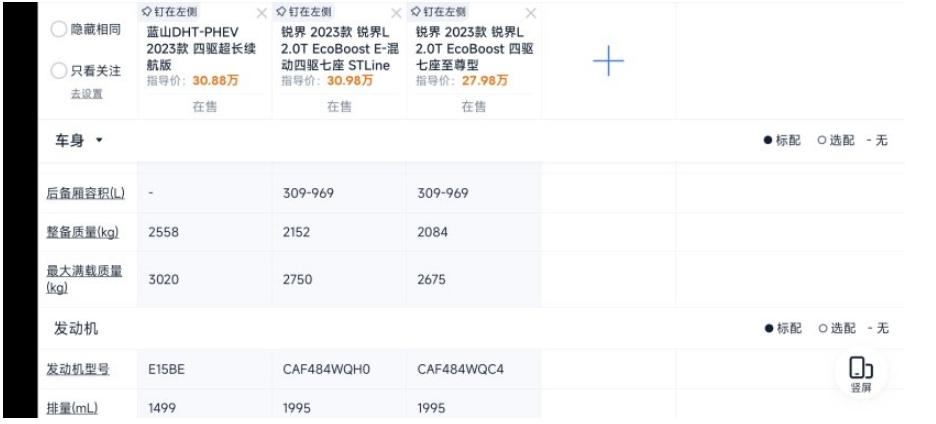936x424 pixels.
Task: Expand the 车身 section dropdown arrow
Action: tap(99, 140)
